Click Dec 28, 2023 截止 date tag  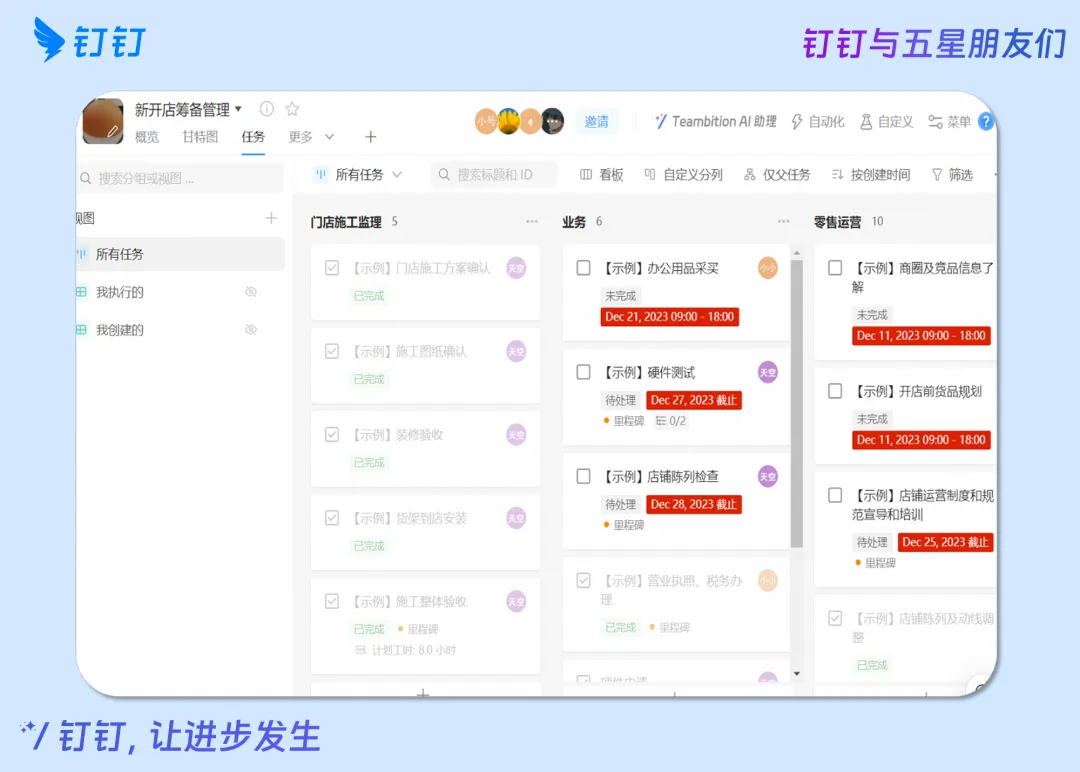pyautogui.click(x=694, y=504)
